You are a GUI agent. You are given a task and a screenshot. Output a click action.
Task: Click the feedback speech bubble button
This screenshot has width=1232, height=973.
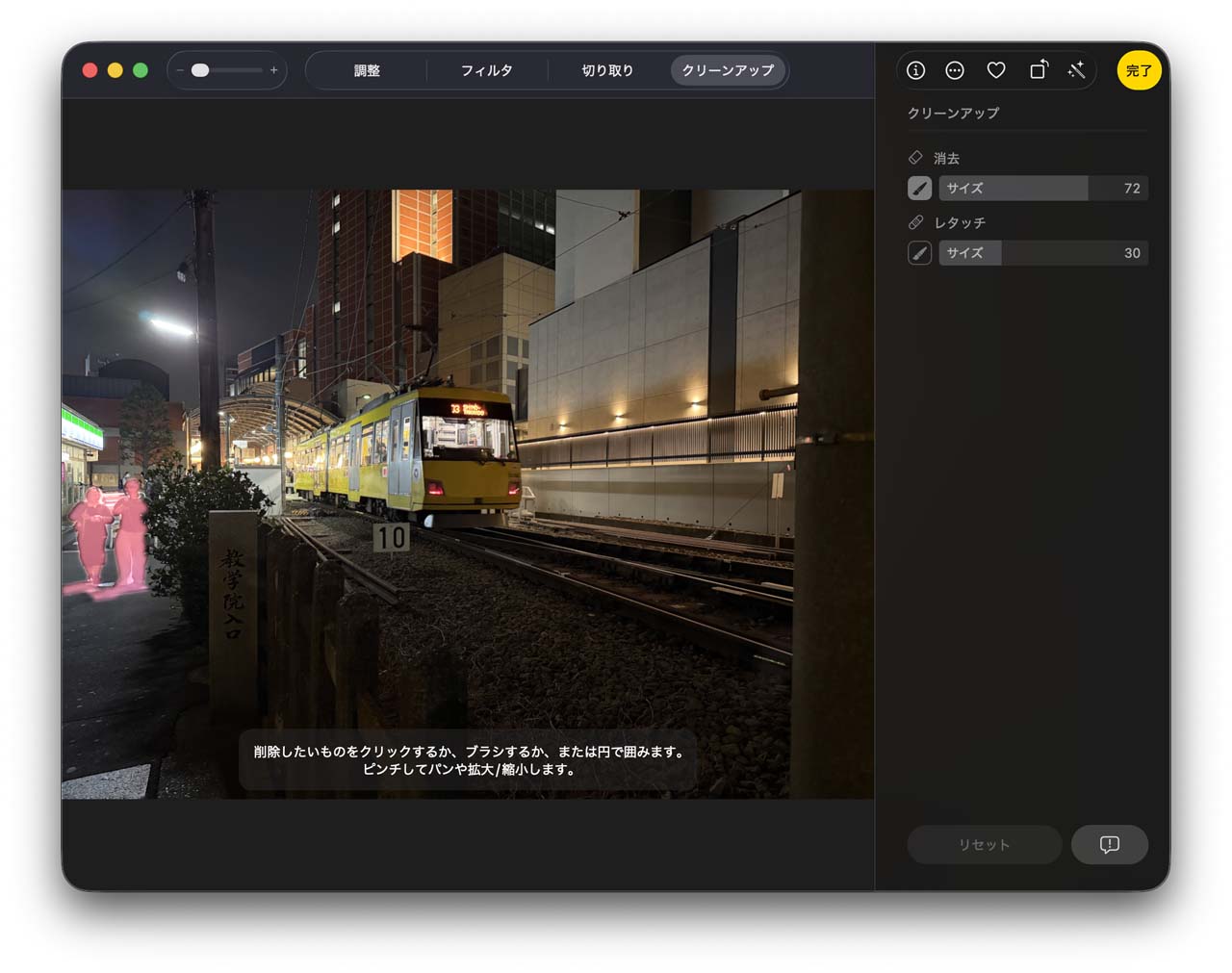(x=1109, y=844)
